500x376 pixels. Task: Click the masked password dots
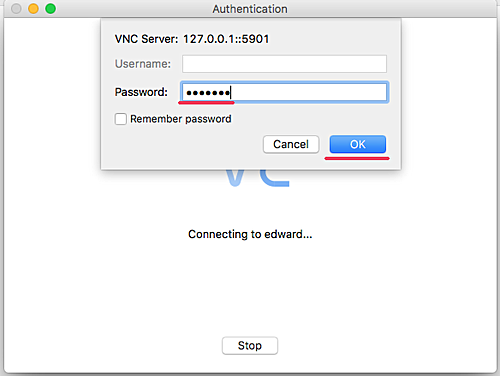(208, 93)
